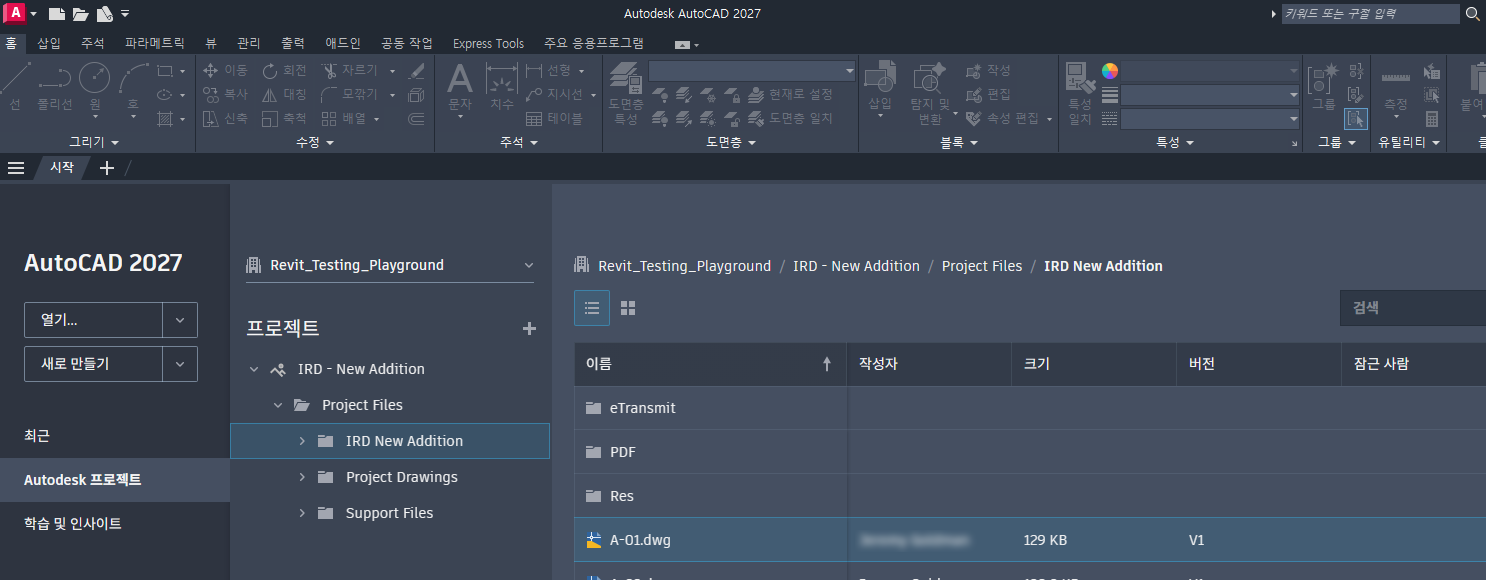This screenshot has width=1486, height=580.
Task: Open the Express Tools ribbon tab
Action: pos(488,43)
